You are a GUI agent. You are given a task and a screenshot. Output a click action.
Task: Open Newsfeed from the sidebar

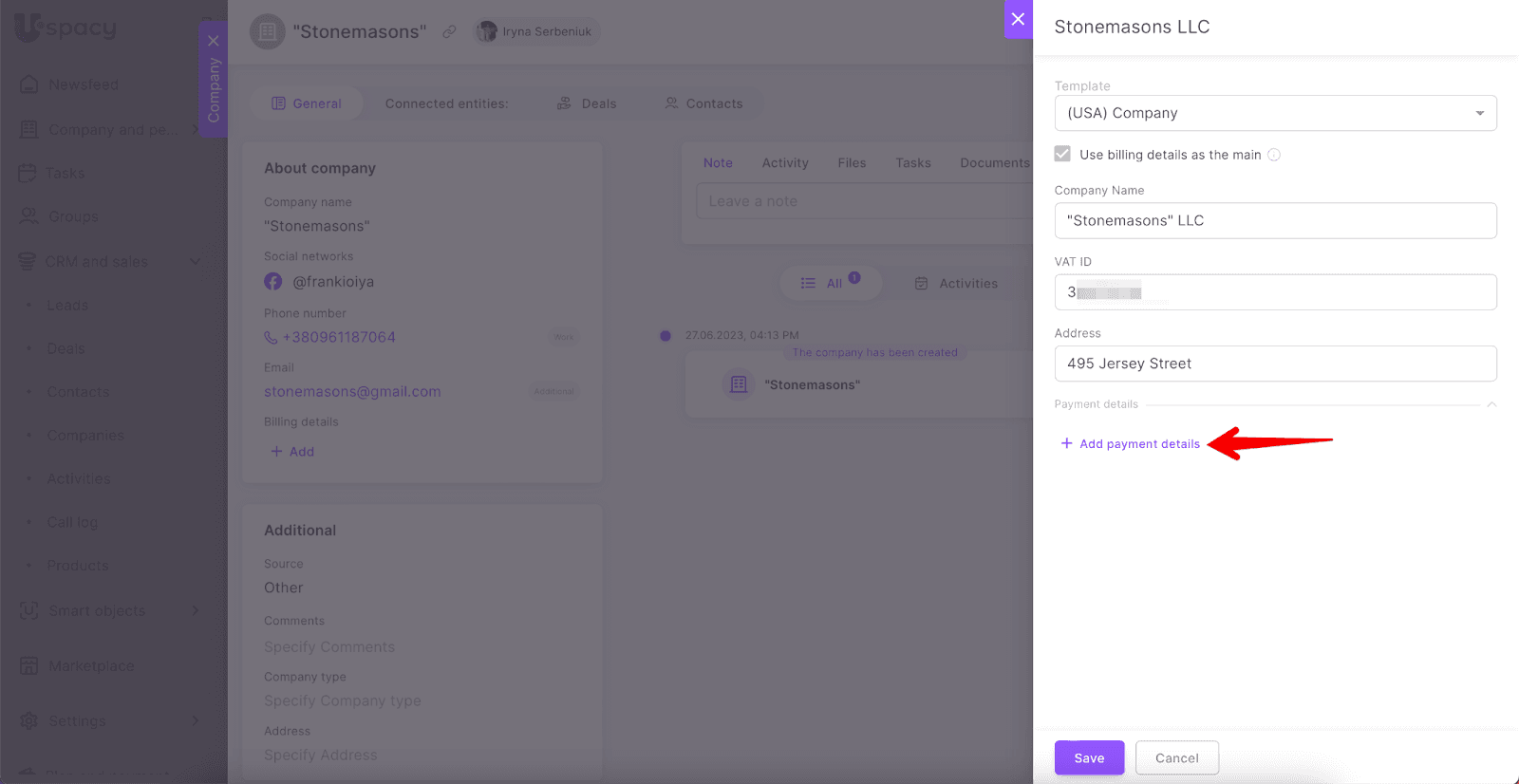point(84,84)
